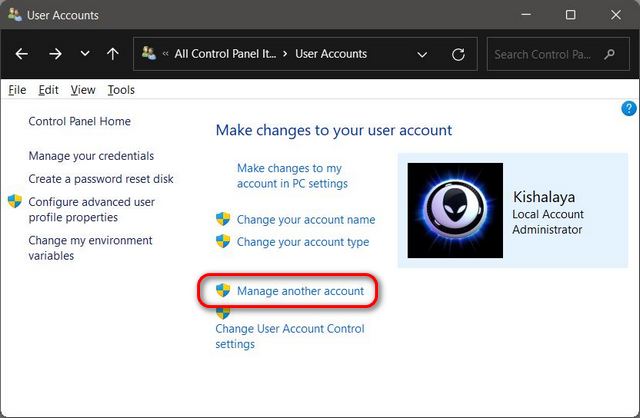Click the Back arrow navigation button
640x418 pixels.
22,54
